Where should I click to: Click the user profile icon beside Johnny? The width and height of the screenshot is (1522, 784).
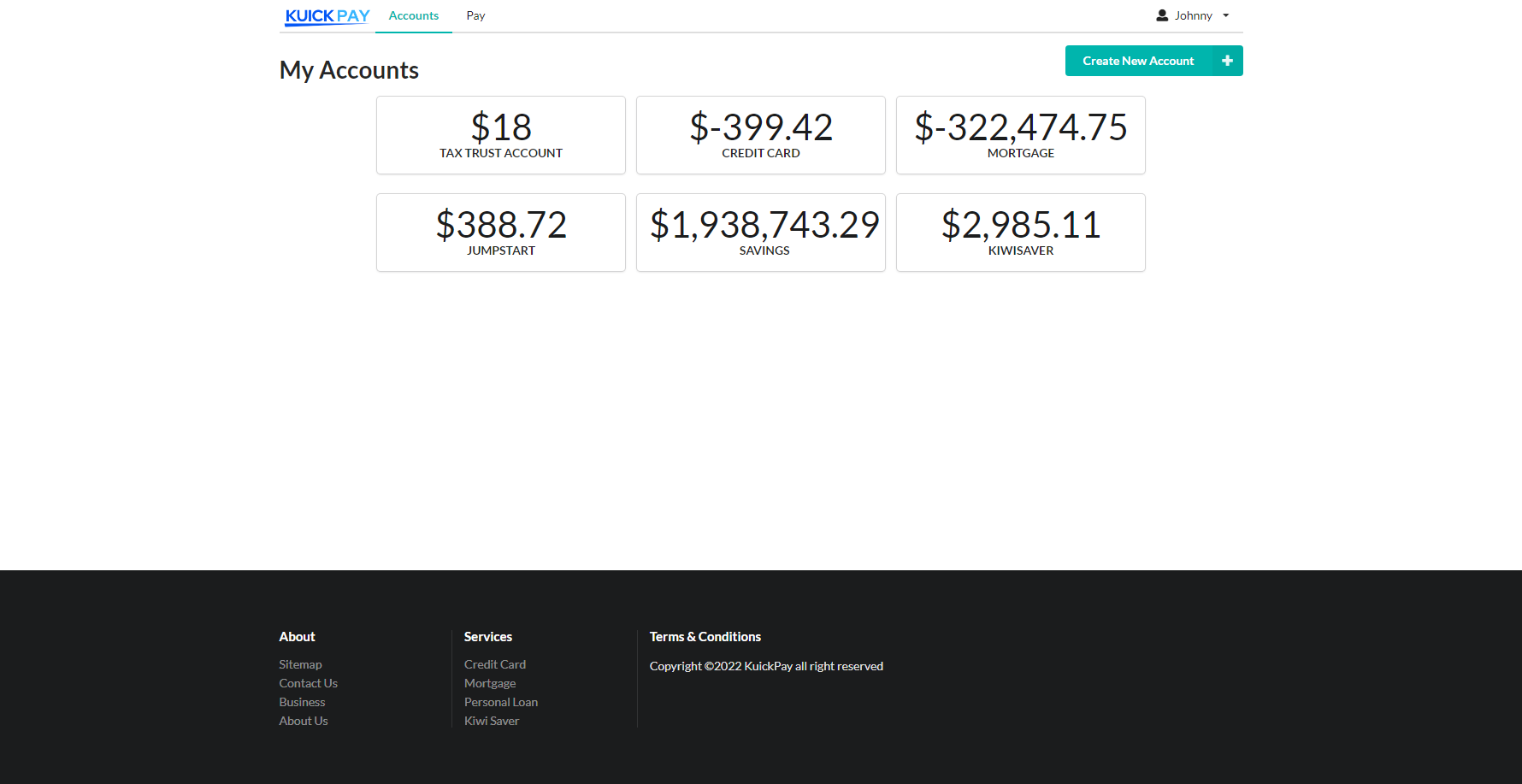(x=1162, y=15)
